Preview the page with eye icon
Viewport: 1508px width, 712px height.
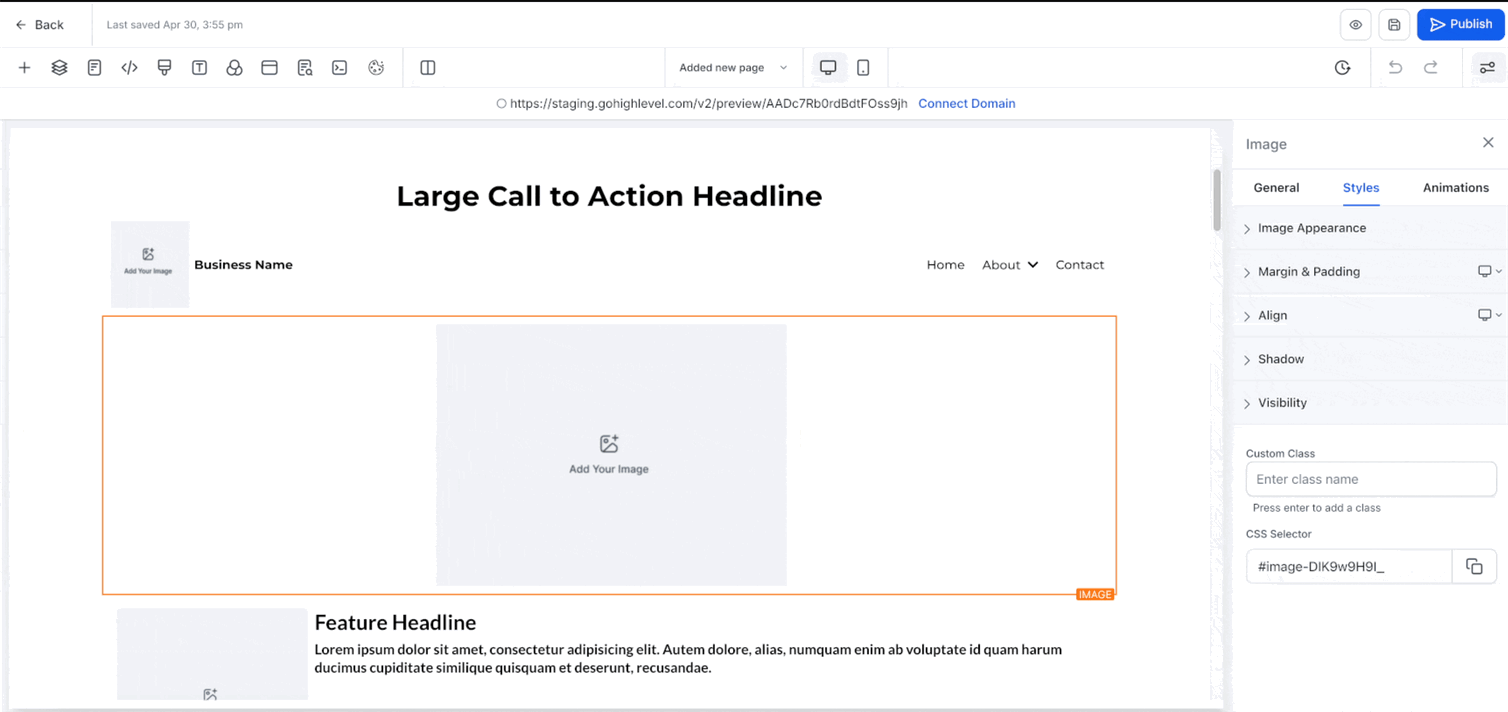tap(1356, 25)
